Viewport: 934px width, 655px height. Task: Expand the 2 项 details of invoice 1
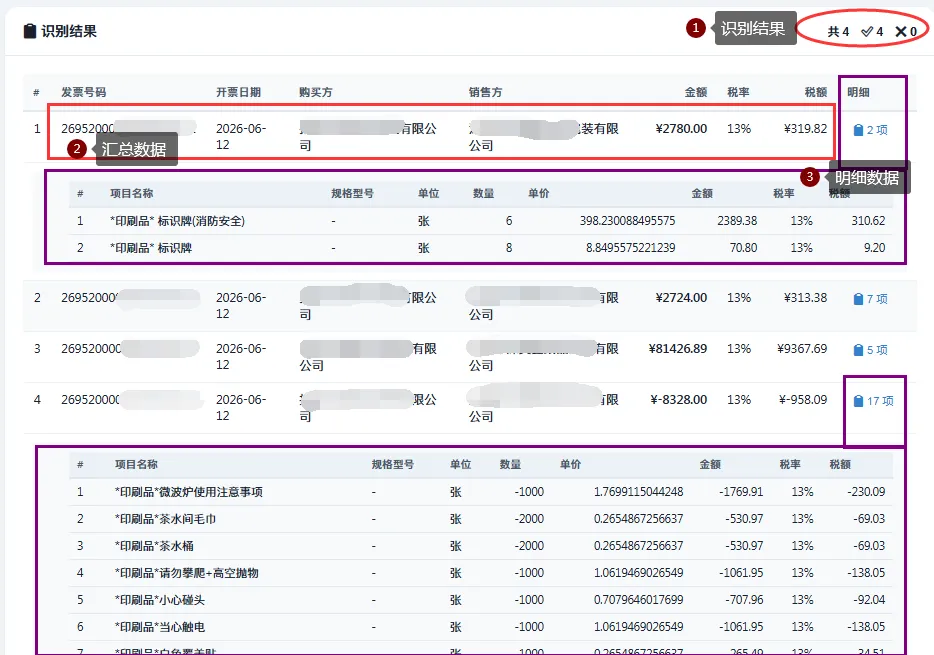pos(870,130)
